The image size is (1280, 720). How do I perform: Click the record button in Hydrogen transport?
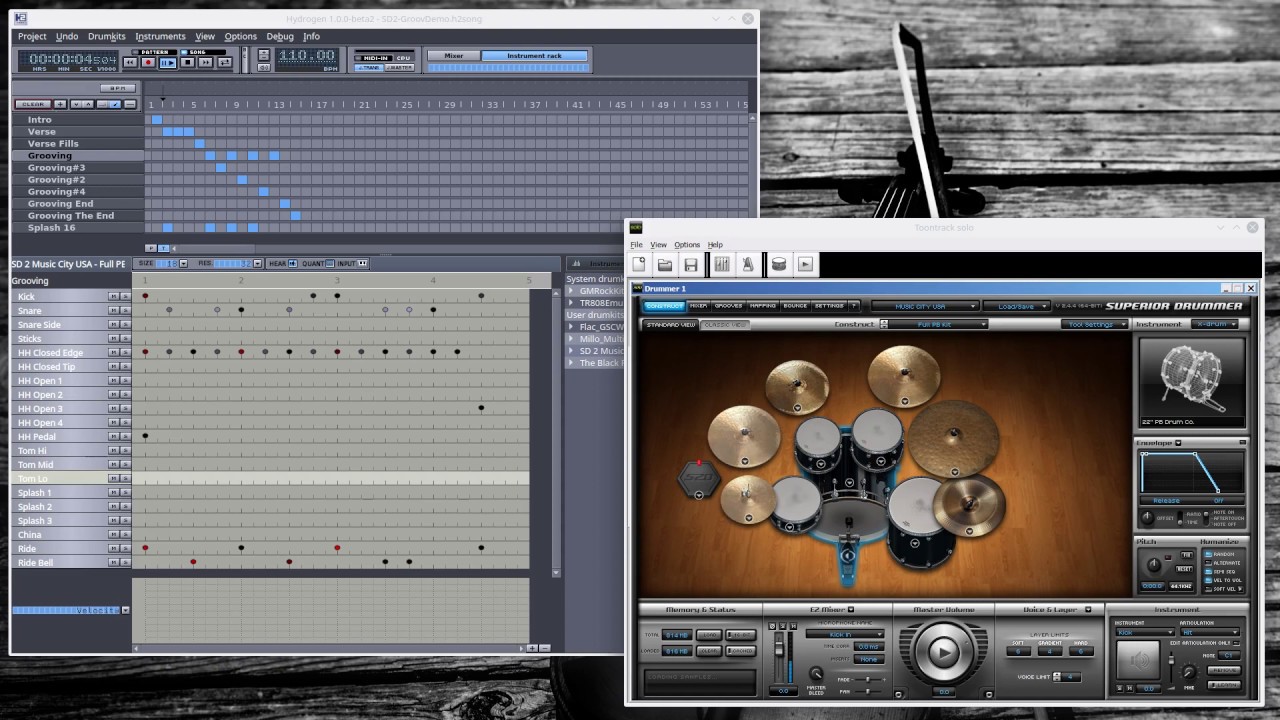click(x=148, y=62)
